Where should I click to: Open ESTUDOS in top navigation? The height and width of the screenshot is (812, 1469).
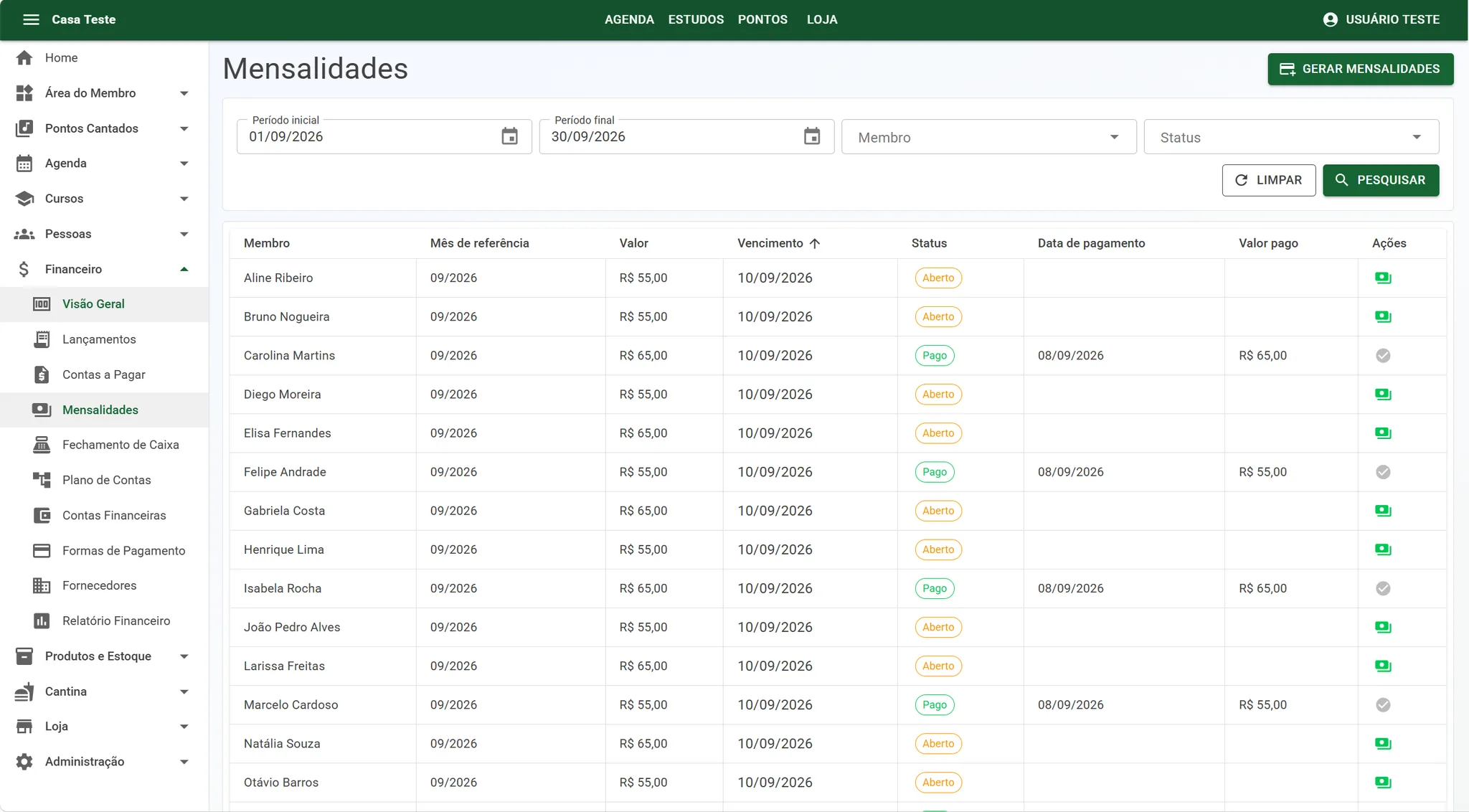(x=696, y=19)
